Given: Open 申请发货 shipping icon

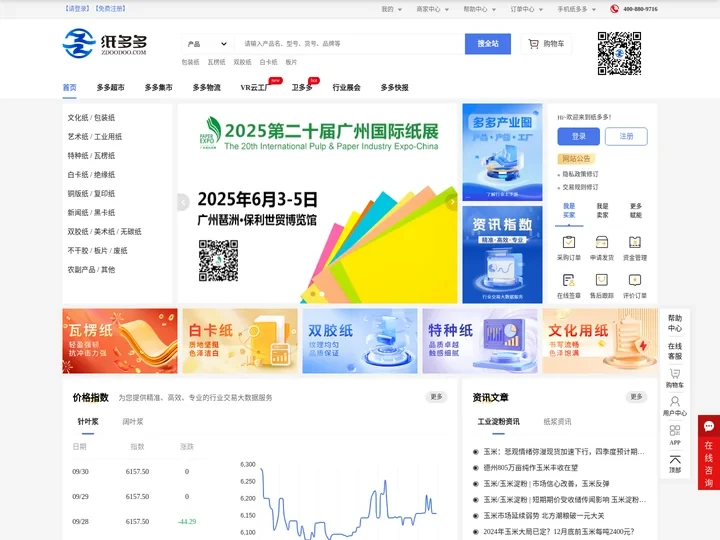Looking at the screenshot, I should click(x=602, y=242).
